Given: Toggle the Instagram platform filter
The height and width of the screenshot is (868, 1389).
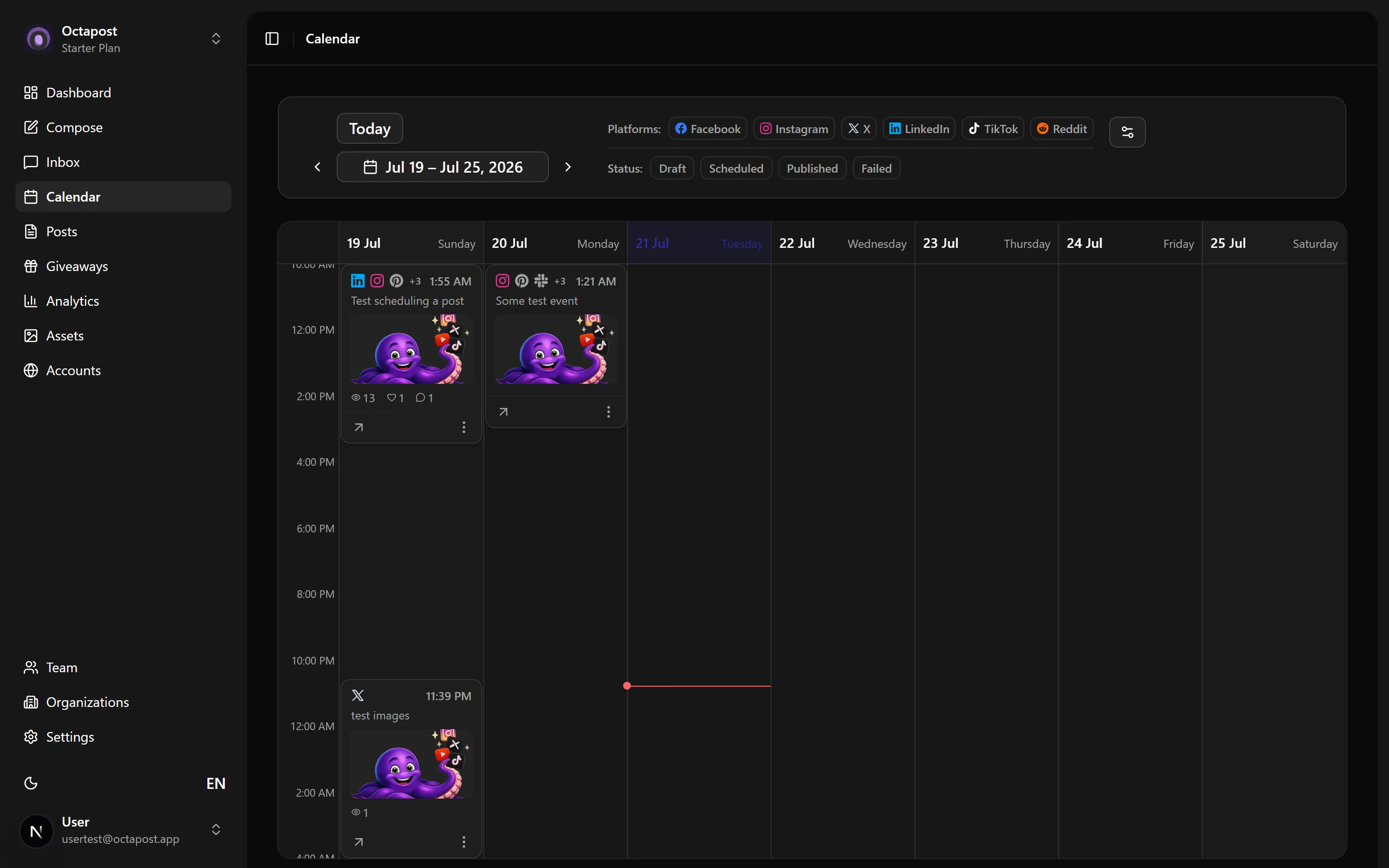Looking at the screenshot, I should [x=794, y=129].
